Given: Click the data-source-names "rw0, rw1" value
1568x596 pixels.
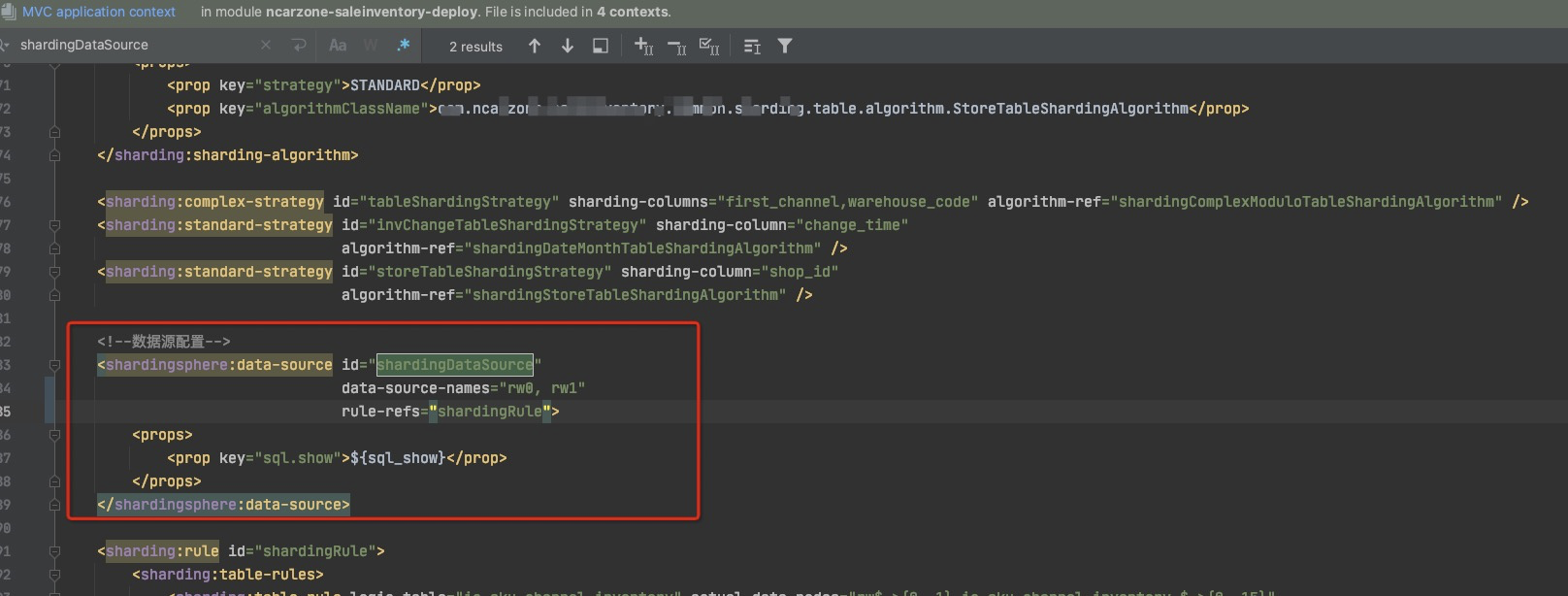Looking at the screenshot, I should [542, 388].
